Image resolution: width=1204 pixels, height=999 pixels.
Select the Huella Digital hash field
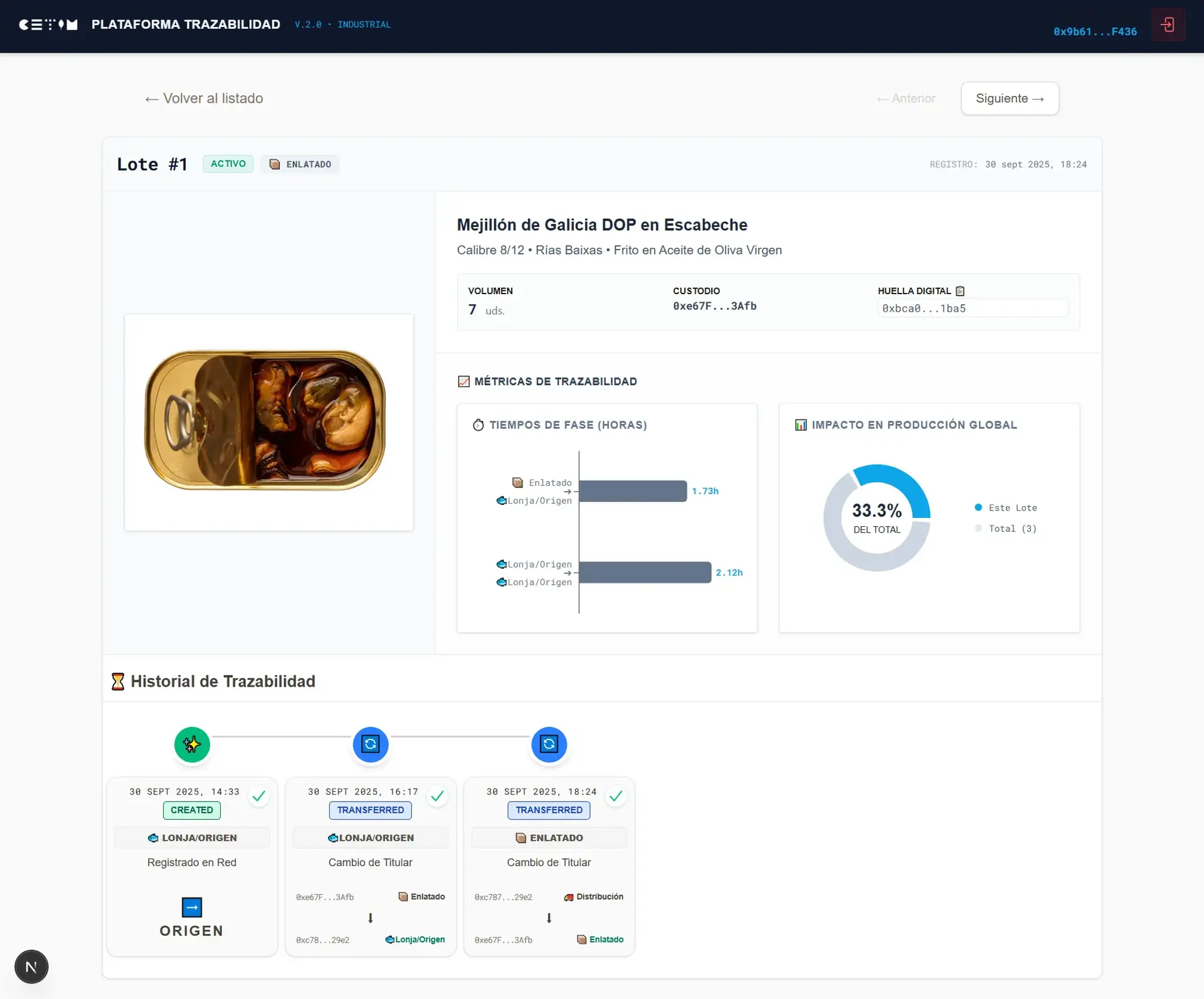click(x=973, y=309)
